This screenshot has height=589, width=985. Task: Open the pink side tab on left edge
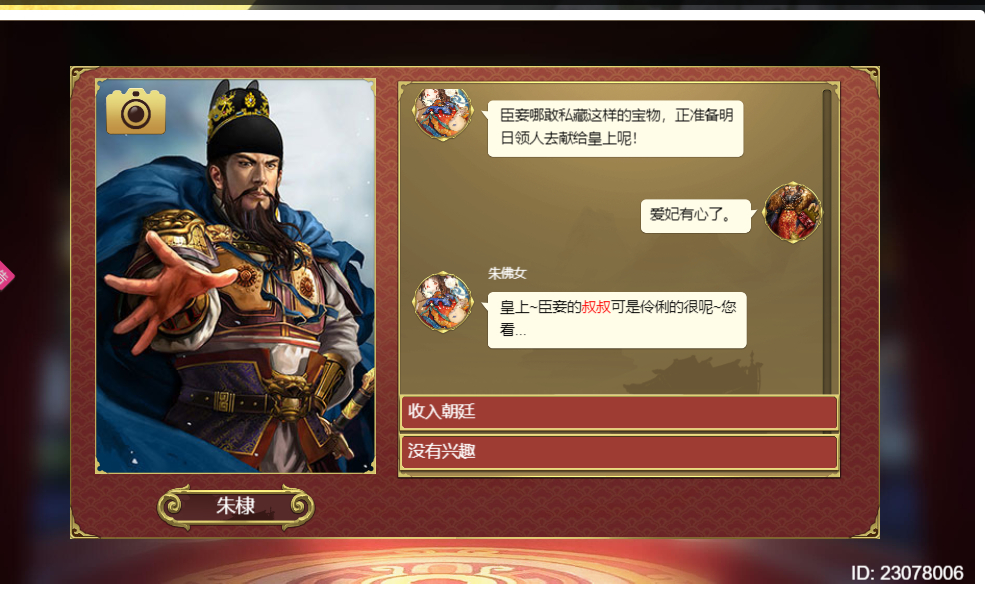pos(5,276)
